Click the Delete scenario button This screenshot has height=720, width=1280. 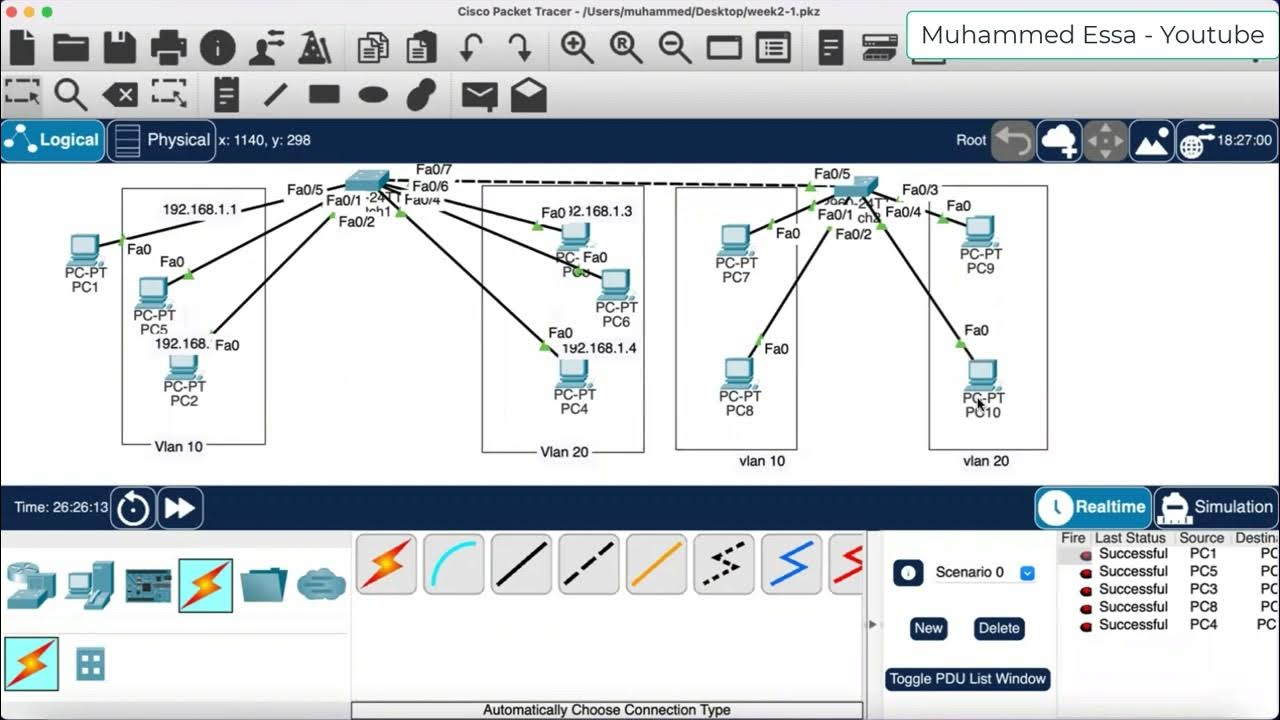click(999, 628)
